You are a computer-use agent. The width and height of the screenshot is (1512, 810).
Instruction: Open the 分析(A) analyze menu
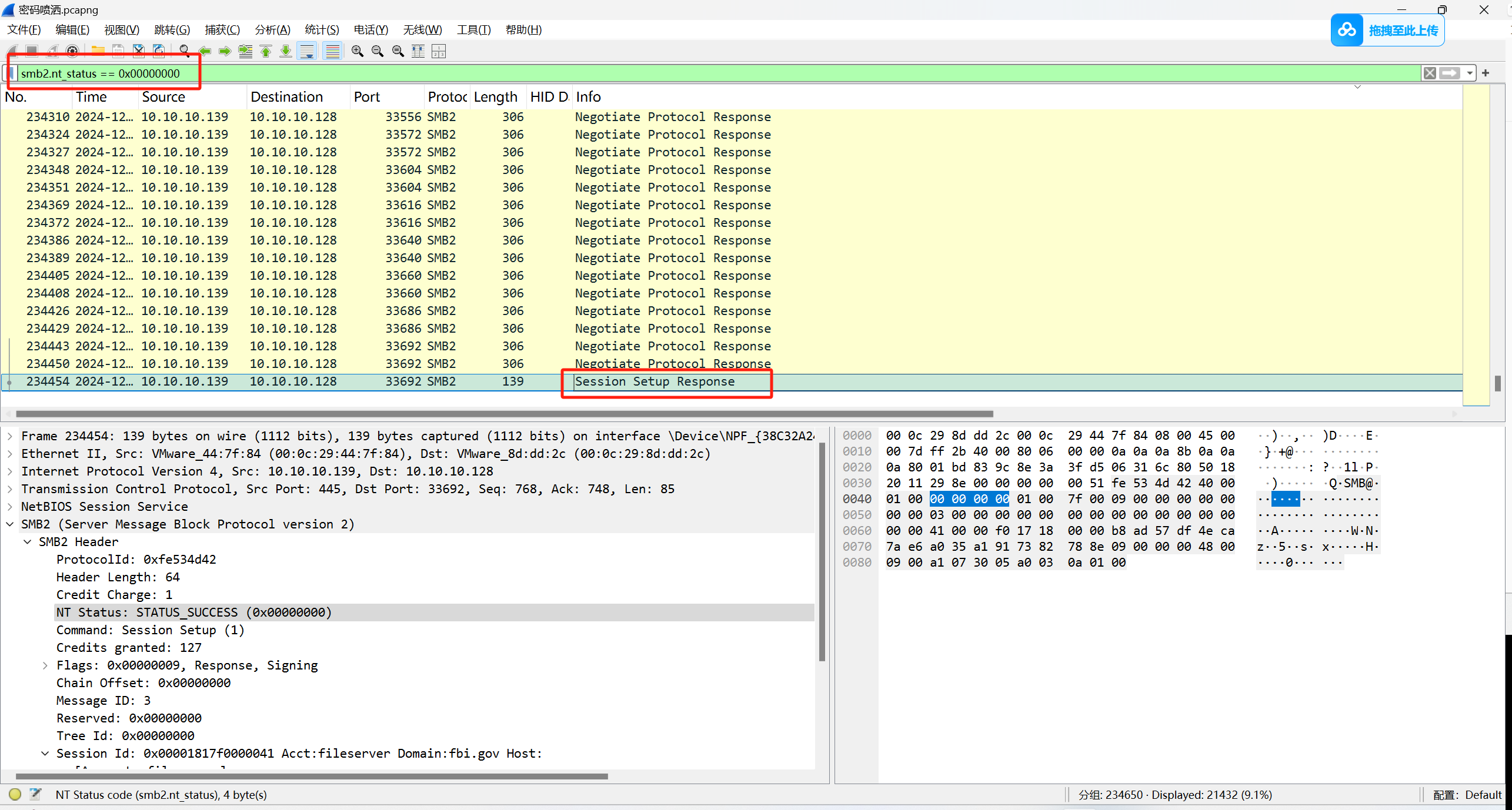point(272,30)
